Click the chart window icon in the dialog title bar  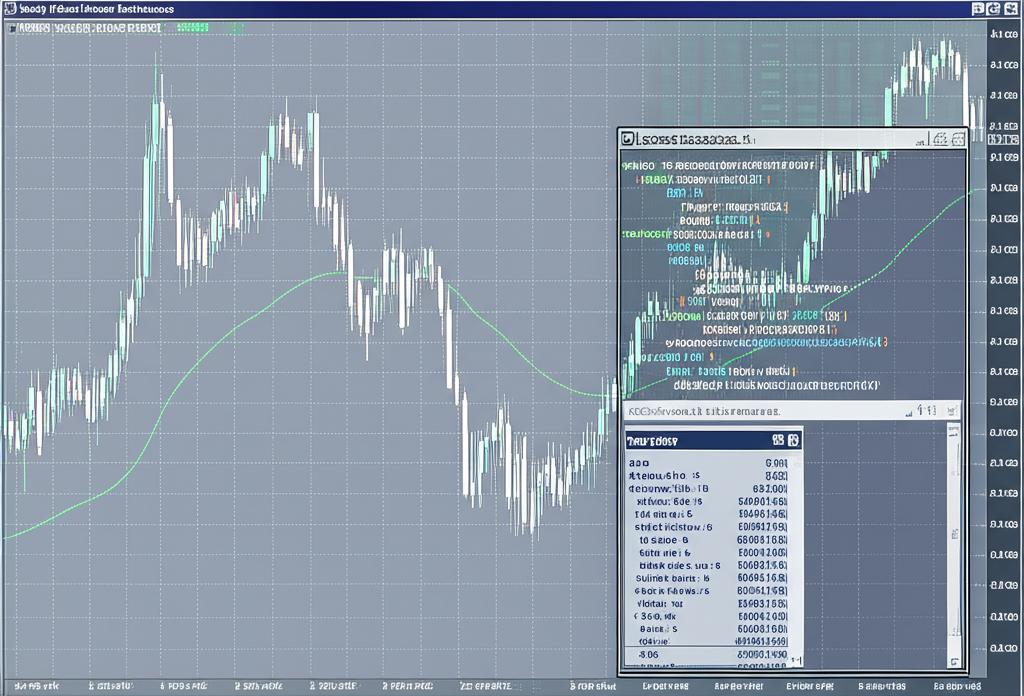626,140
